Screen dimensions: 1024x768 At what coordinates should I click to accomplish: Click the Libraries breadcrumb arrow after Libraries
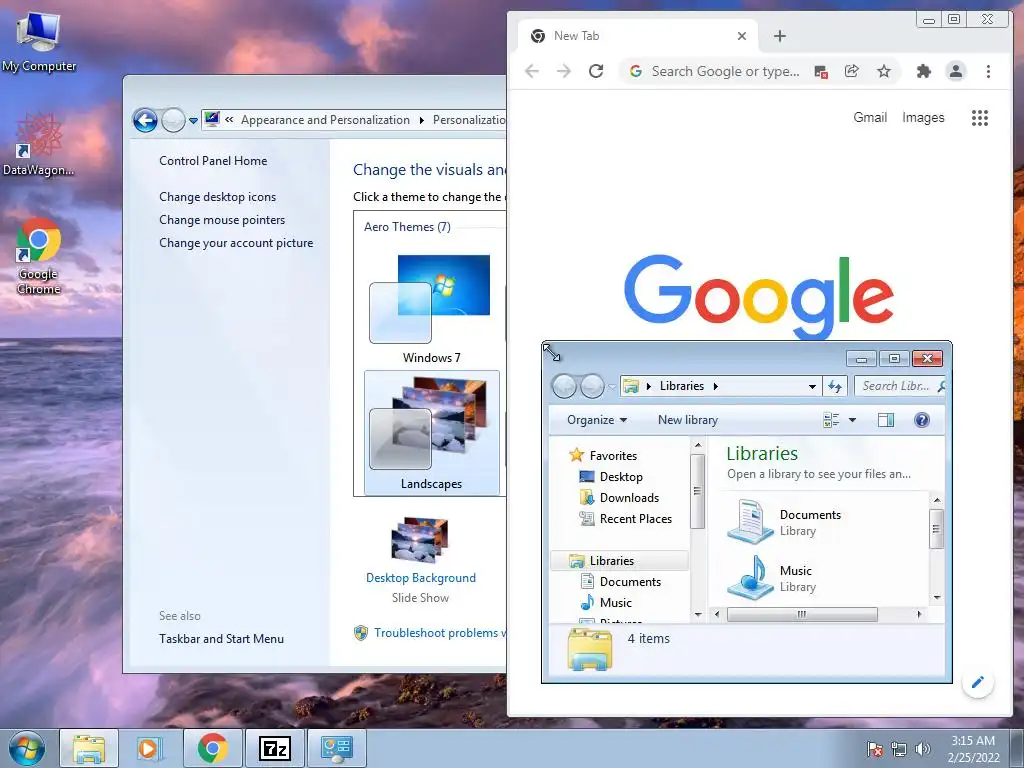pos(716,386)
